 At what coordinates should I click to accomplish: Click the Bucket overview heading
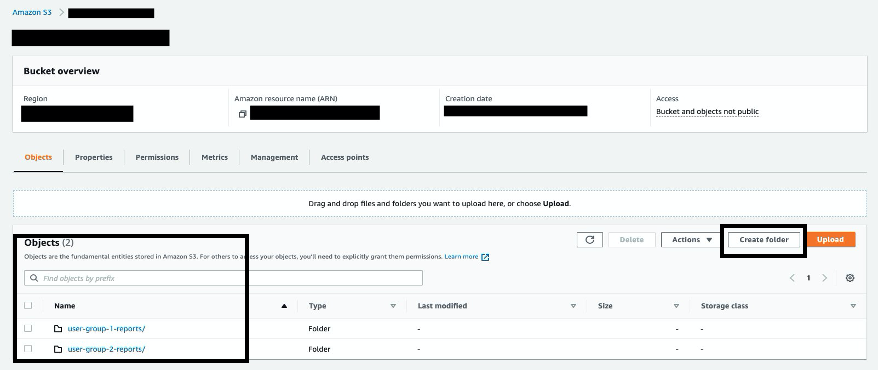tap(62, 71)
